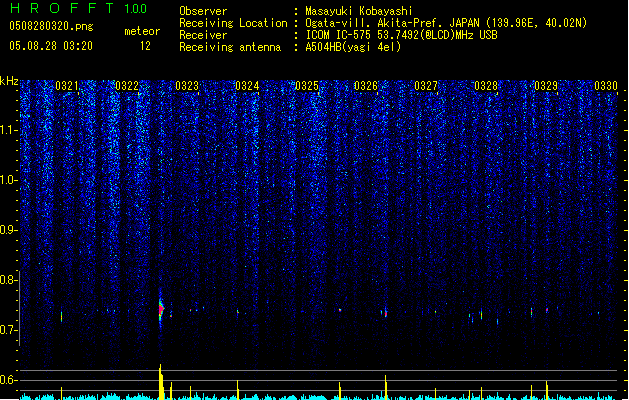The image size is (629, 400).
Task: Click observer name Masayuki Kobayashi
Action: tap(359, 11)
